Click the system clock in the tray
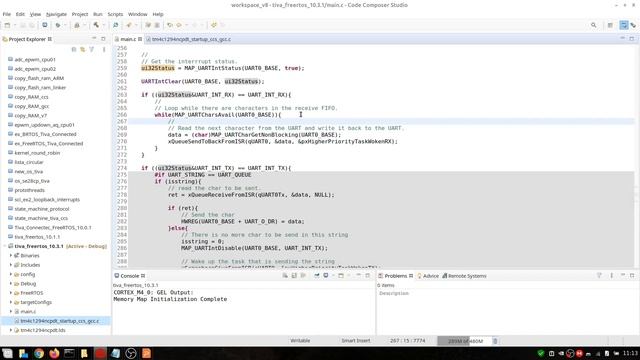640x360 pixels. pos(631,353)
